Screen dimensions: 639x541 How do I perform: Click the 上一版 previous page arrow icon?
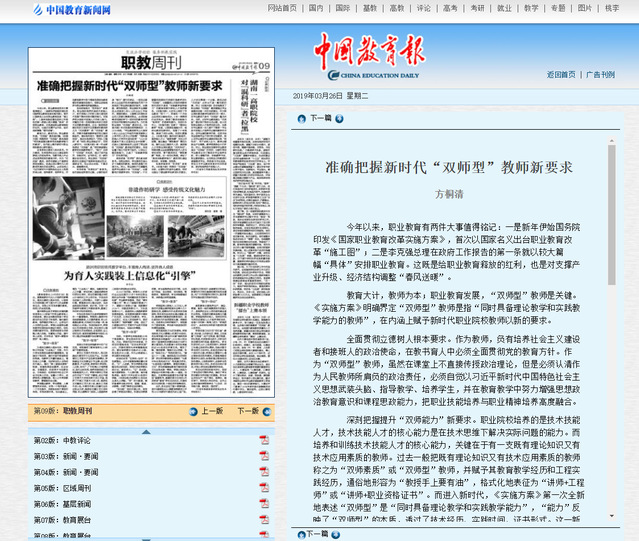(x=194, y=411)
